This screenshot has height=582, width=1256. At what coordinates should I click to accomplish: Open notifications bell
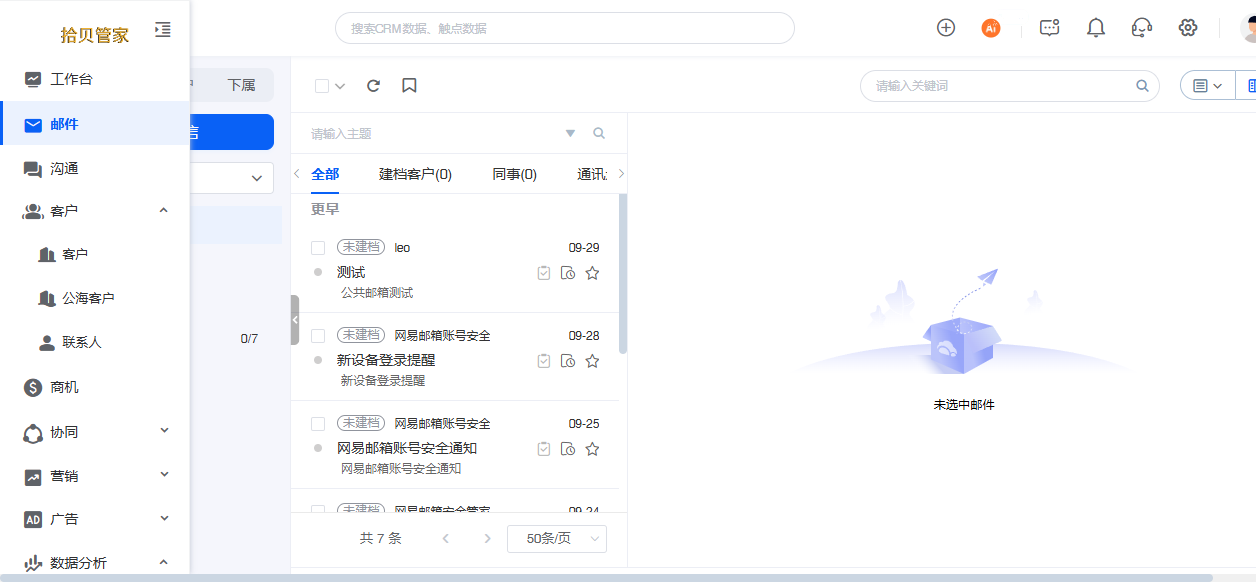pos(1096,28)
